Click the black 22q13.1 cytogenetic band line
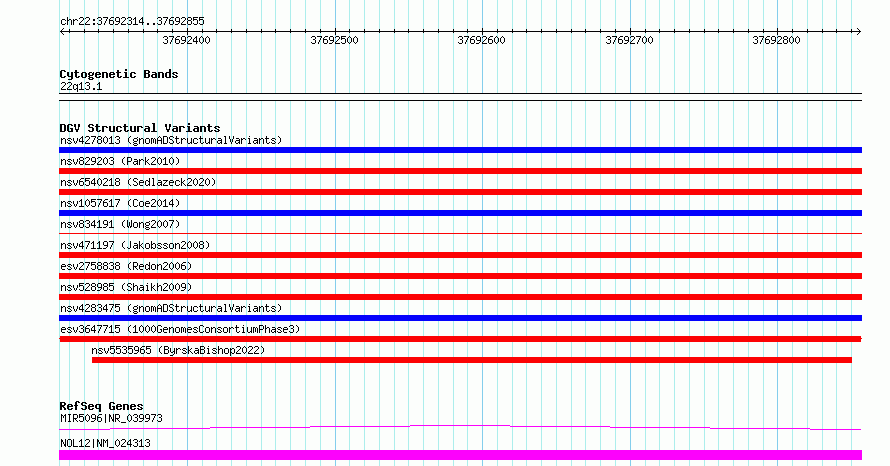The width and height of the screenshot is (890, 466). click(x=460, y=97)
